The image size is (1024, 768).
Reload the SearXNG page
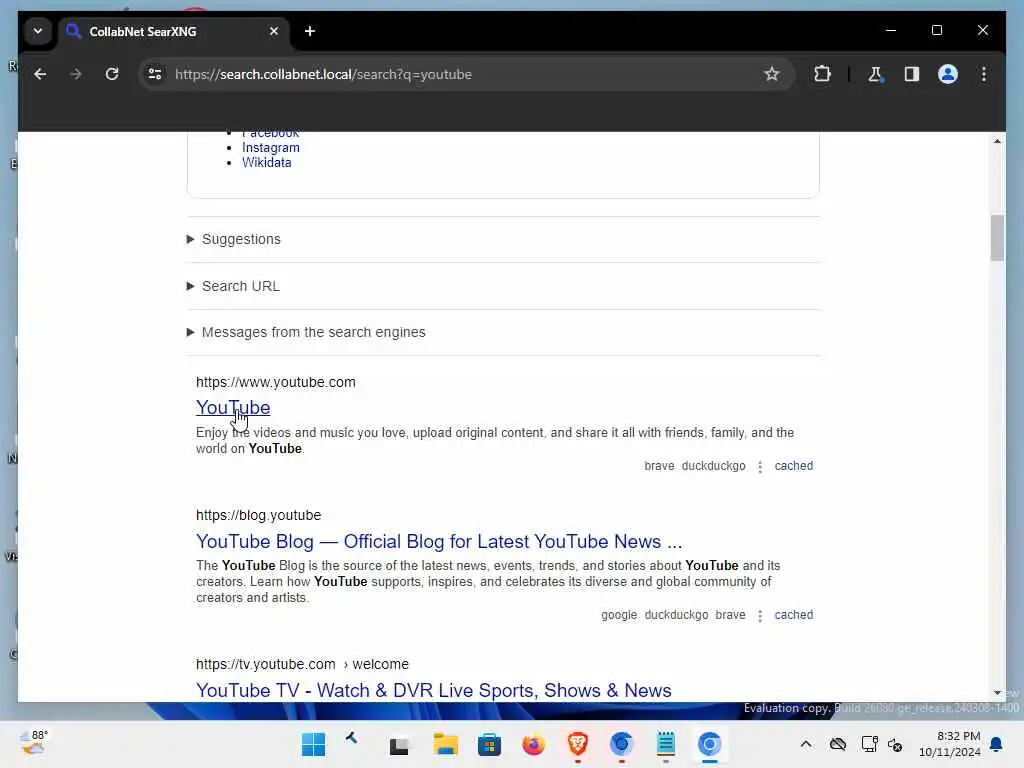click(112, 74)
